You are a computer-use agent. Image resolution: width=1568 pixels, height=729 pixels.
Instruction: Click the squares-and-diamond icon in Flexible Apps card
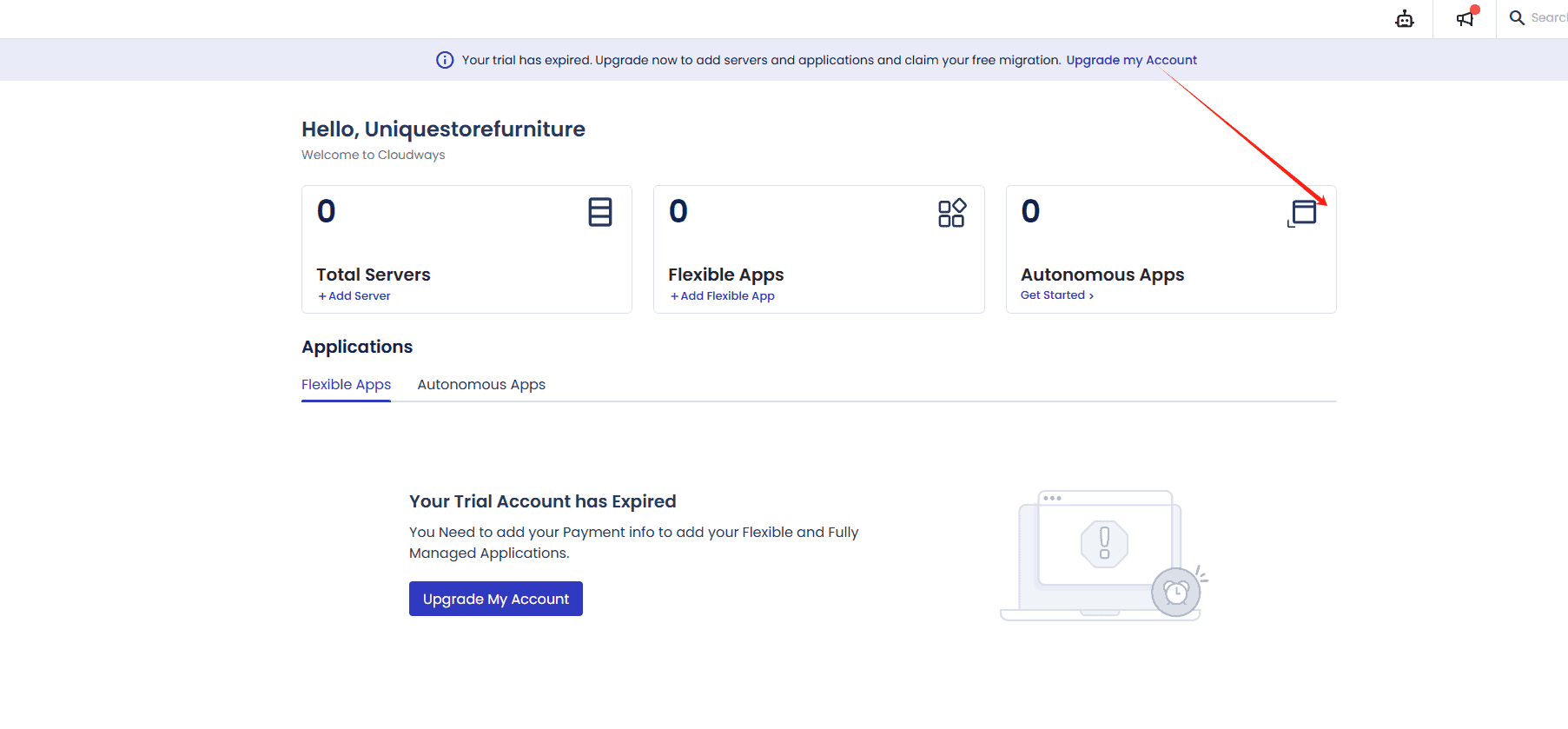pyautogui.click(x=951, y=213)
